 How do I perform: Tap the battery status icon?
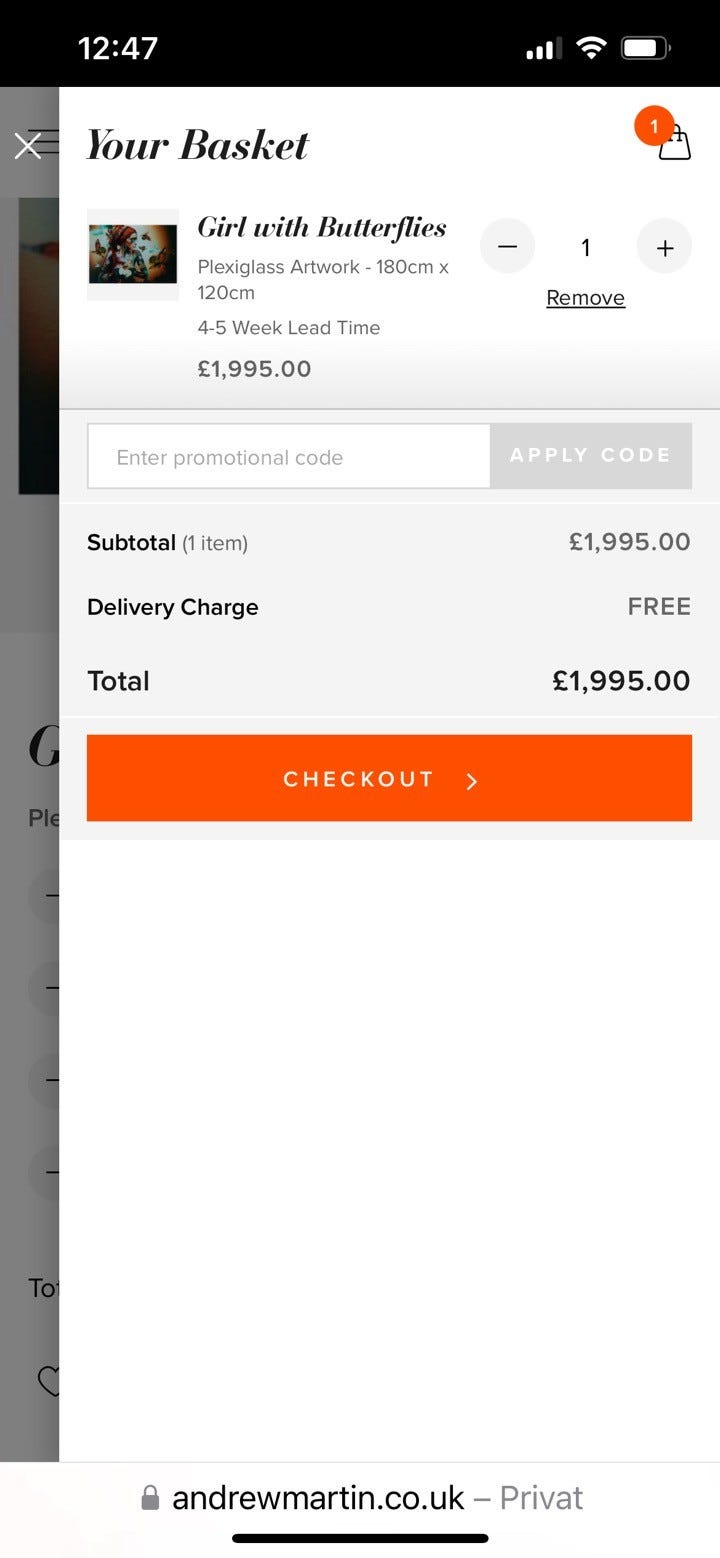click(646, 47)
